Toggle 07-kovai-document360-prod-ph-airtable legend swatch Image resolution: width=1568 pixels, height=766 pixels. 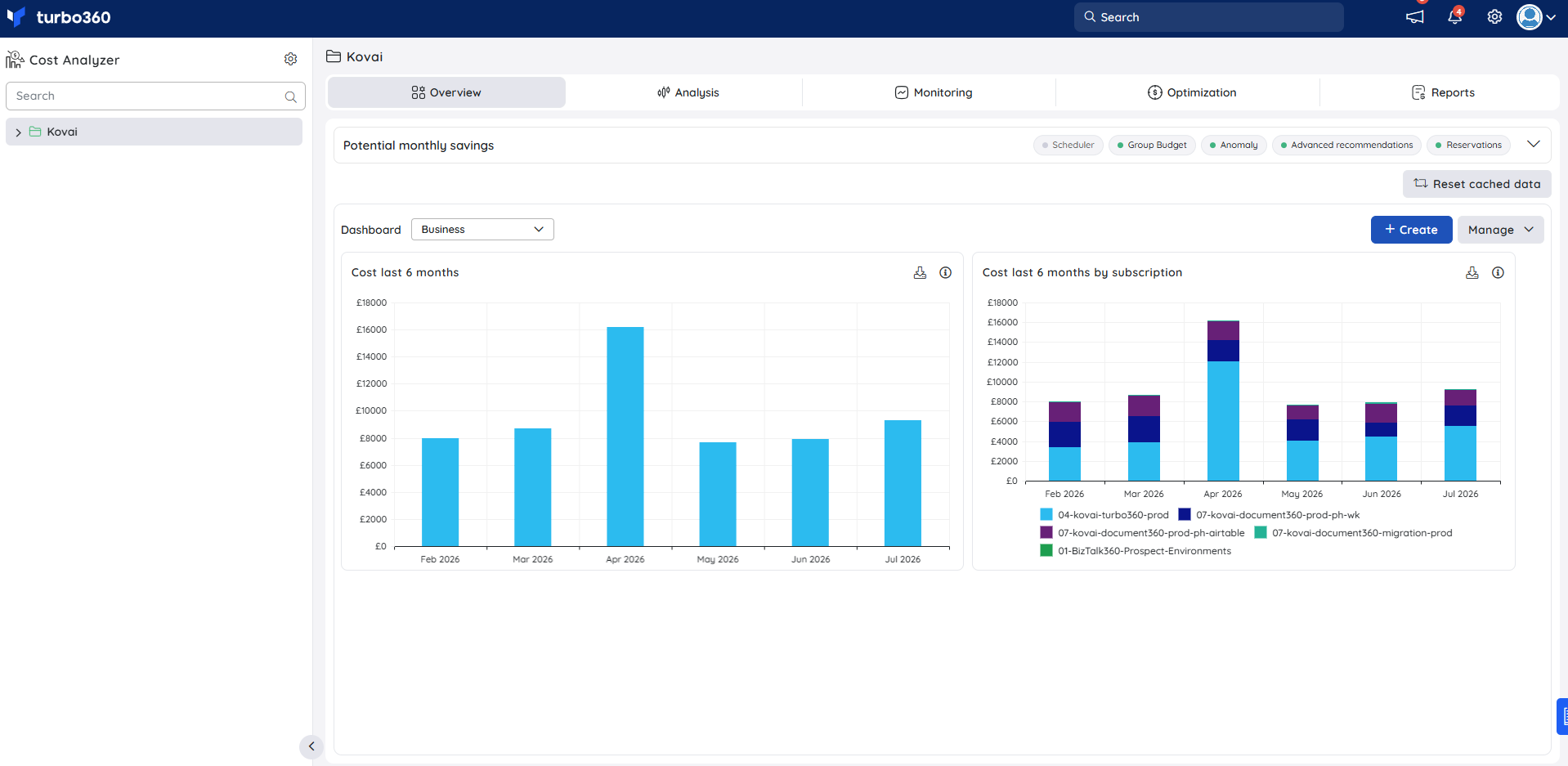point(1046,533)
